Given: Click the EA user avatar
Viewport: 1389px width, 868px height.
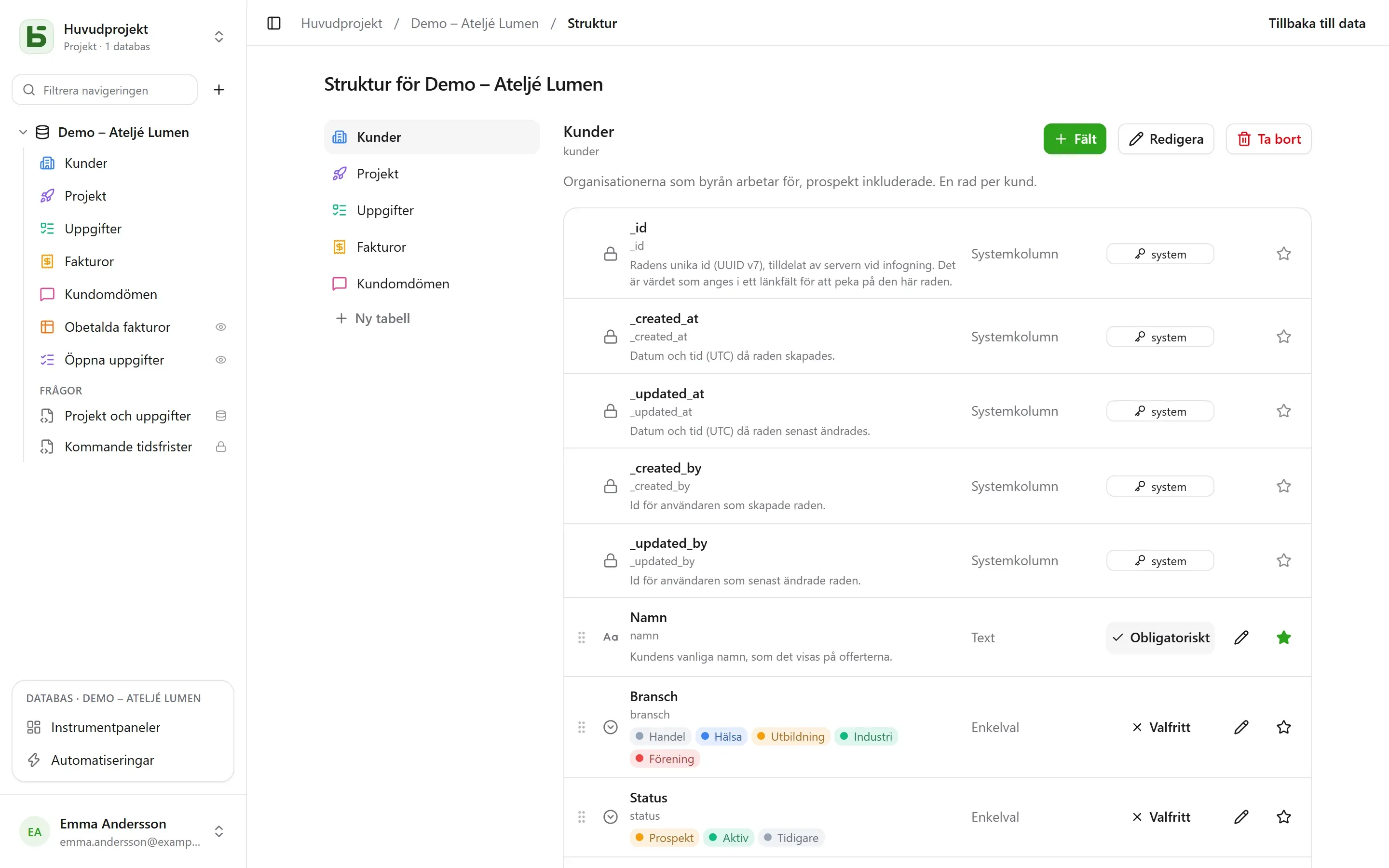Looking at the screenshot, I should tap(34, 832).
